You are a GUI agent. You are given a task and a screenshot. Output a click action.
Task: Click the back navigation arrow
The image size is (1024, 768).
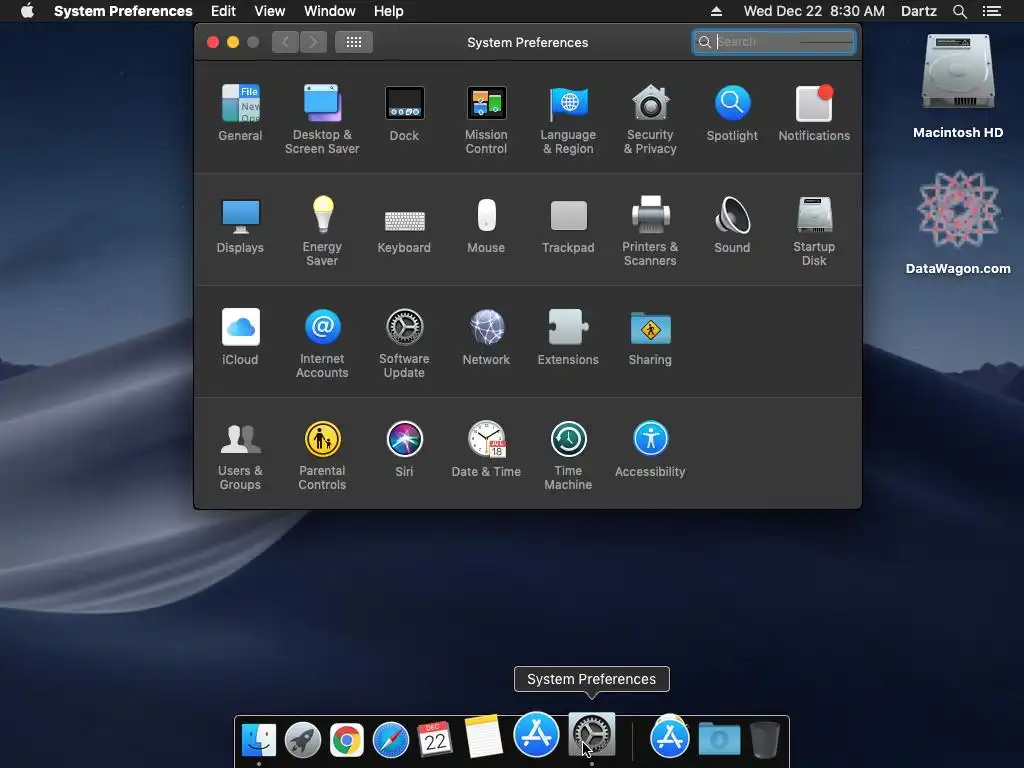pos(285,42)
